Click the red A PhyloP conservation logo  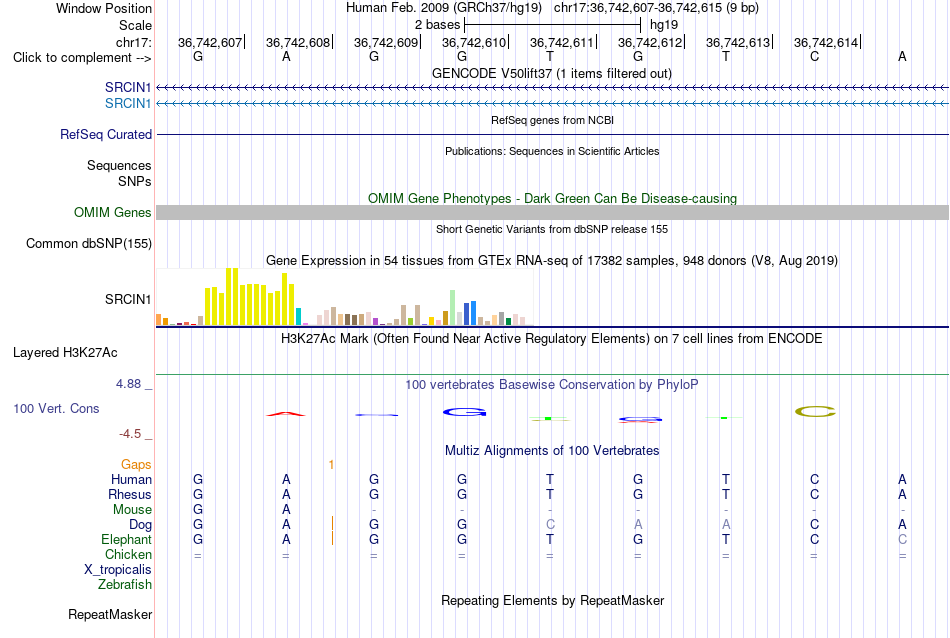click(286, 414)
